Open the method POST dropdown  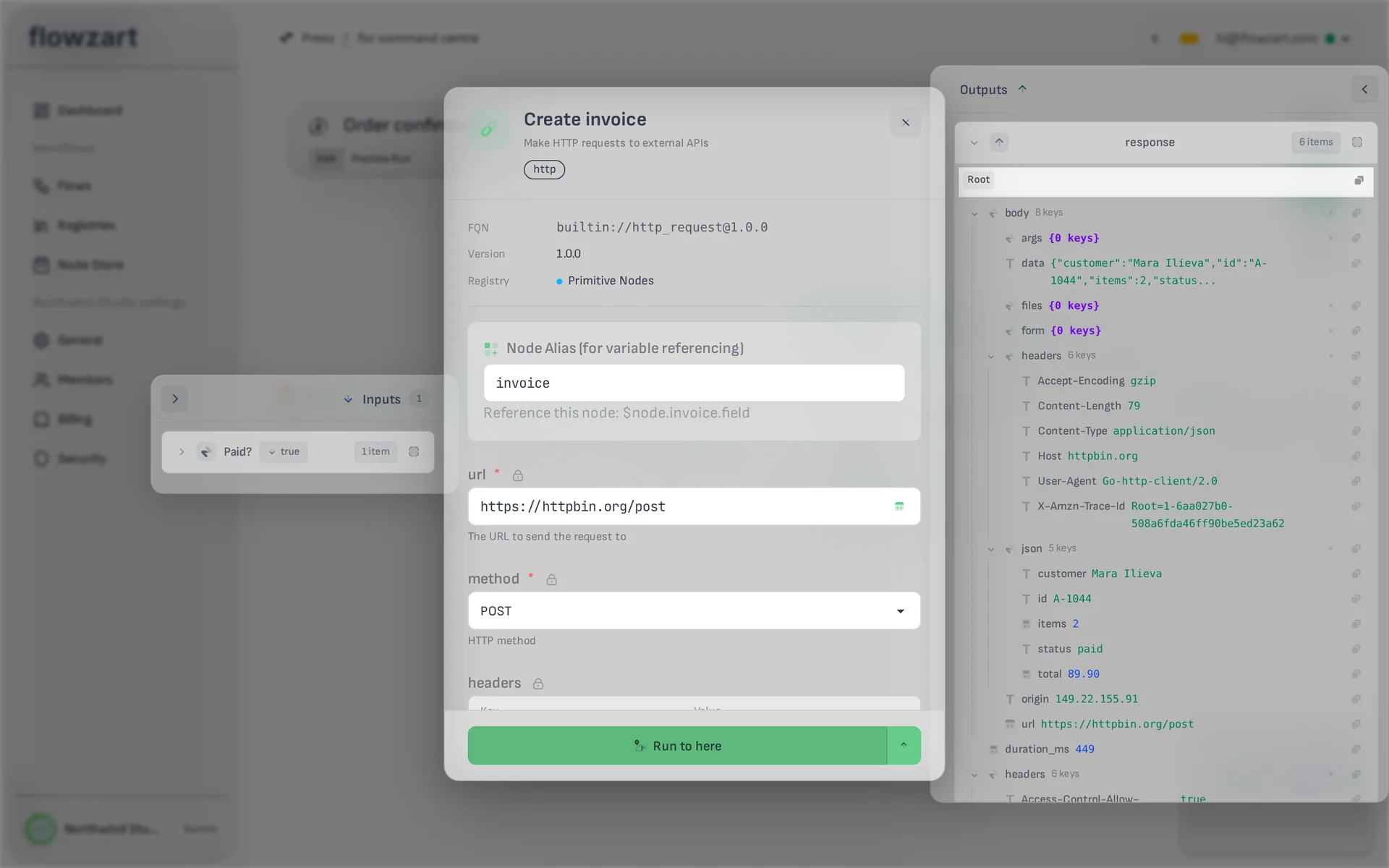(694, 611)
